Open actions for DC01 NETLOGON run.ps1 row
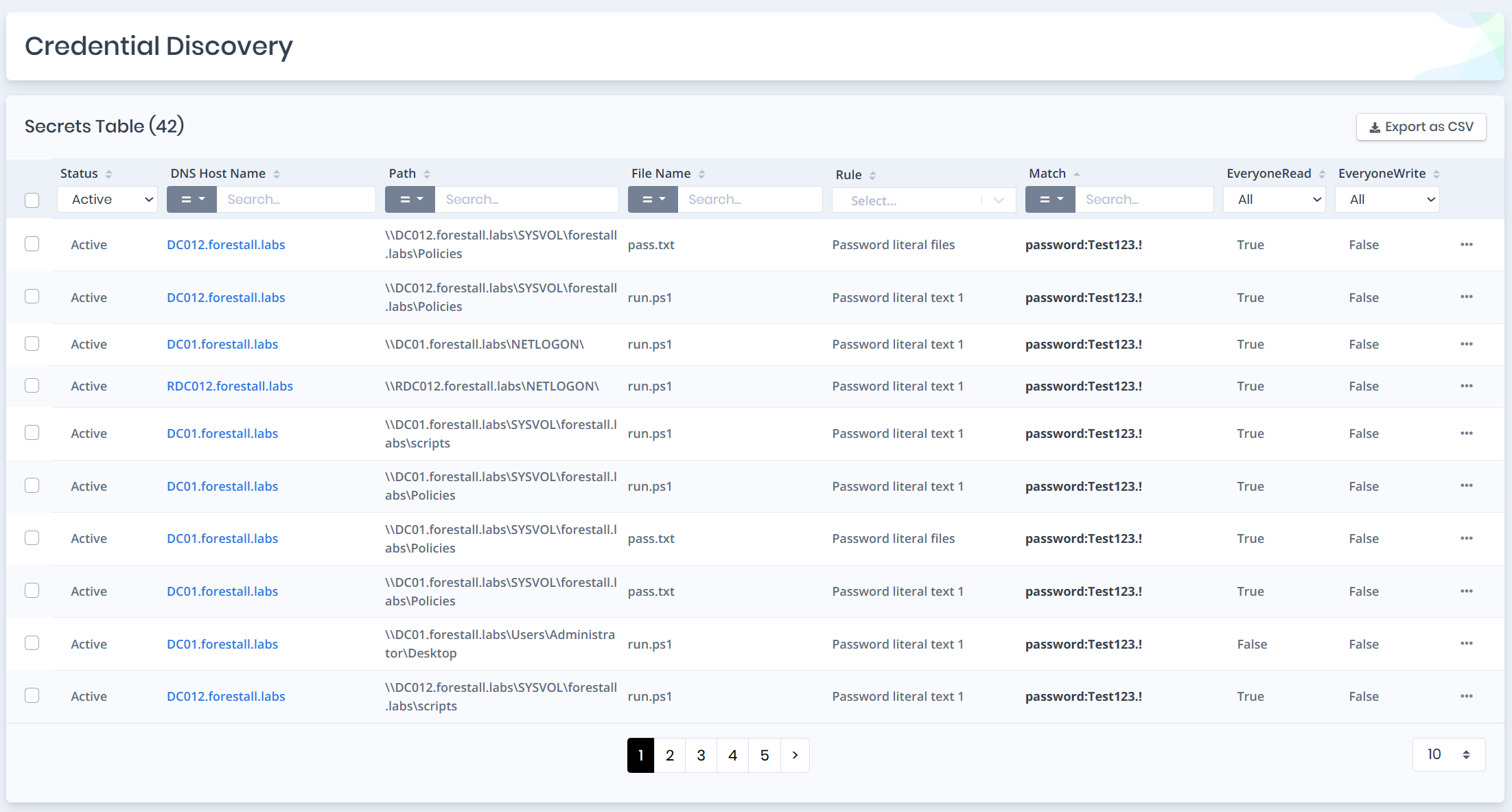1512x812 pixels. (1467, 344)
